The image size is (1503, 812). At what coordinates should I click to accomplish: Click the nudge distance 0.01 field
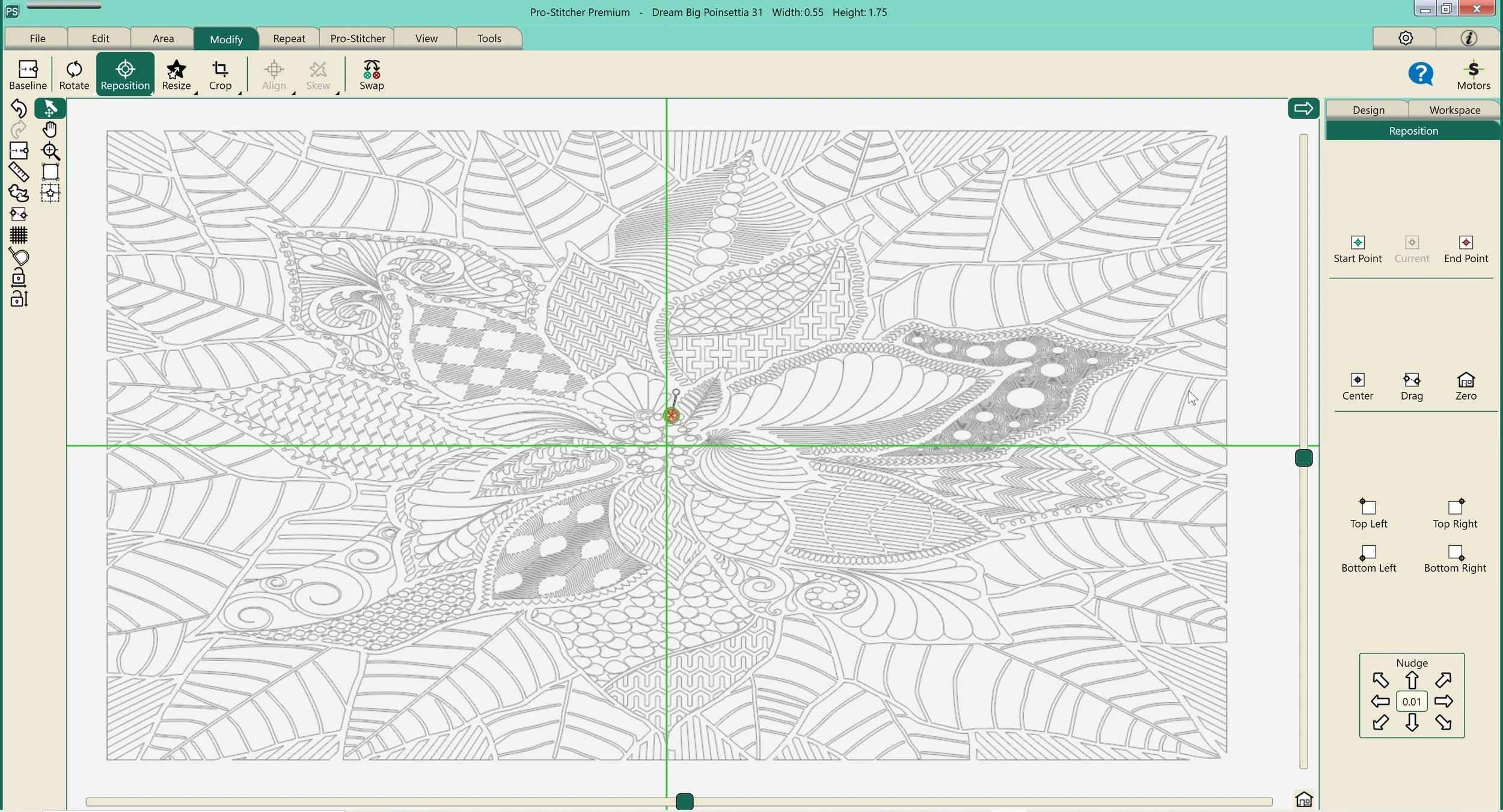1411,701
